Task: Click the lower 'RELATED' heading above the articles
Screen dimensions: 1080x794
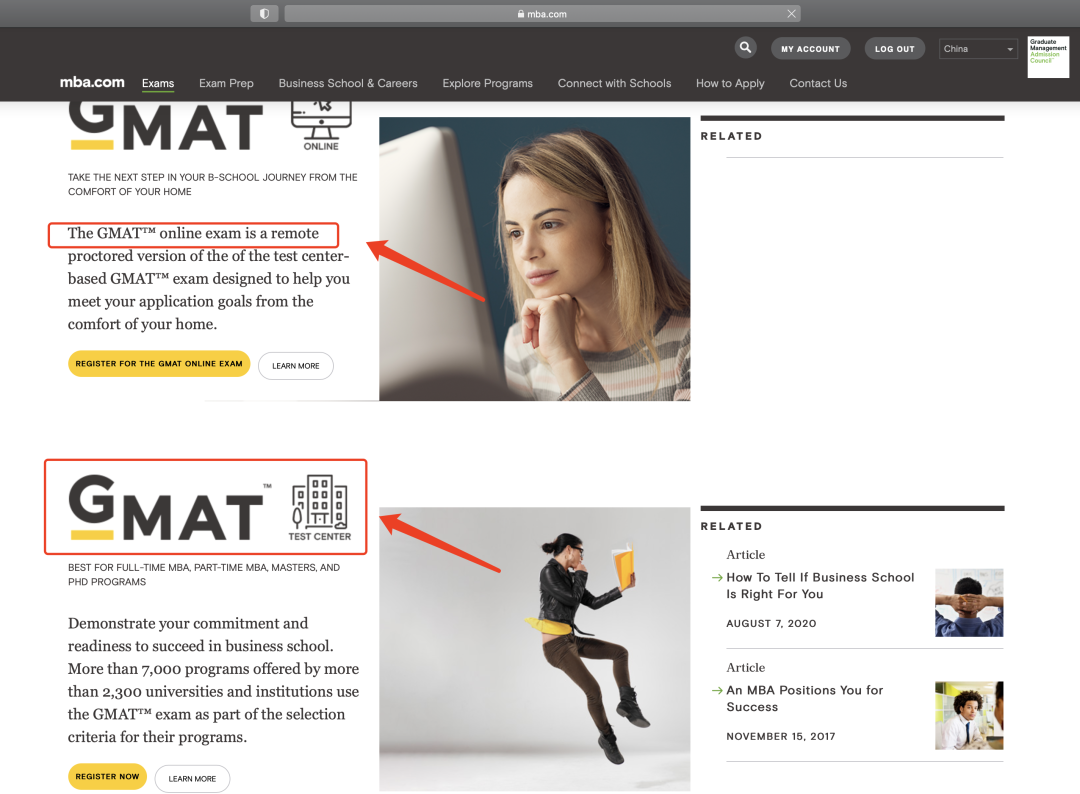Action: click(731, 526)
